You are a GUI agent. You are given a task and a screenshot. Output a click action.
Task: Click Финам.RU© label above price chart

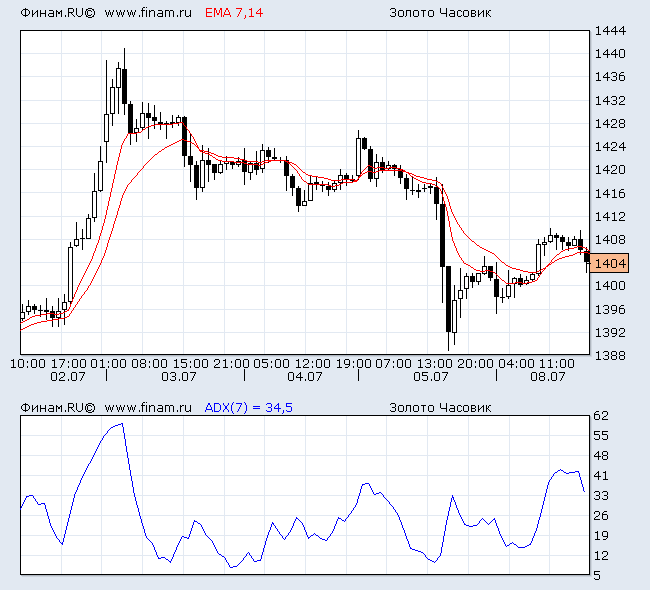[57, 13]
